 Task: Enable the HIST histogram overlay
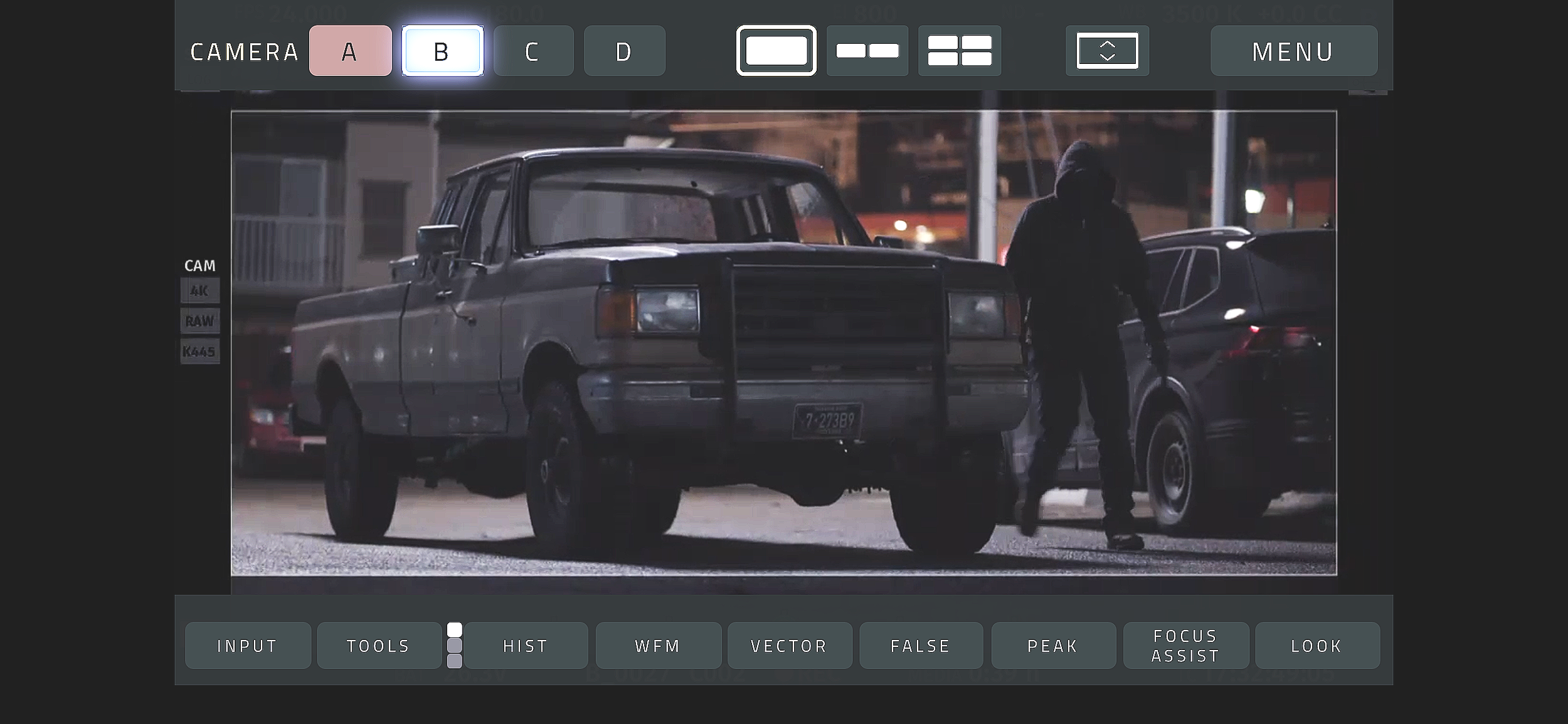(526, 646)
